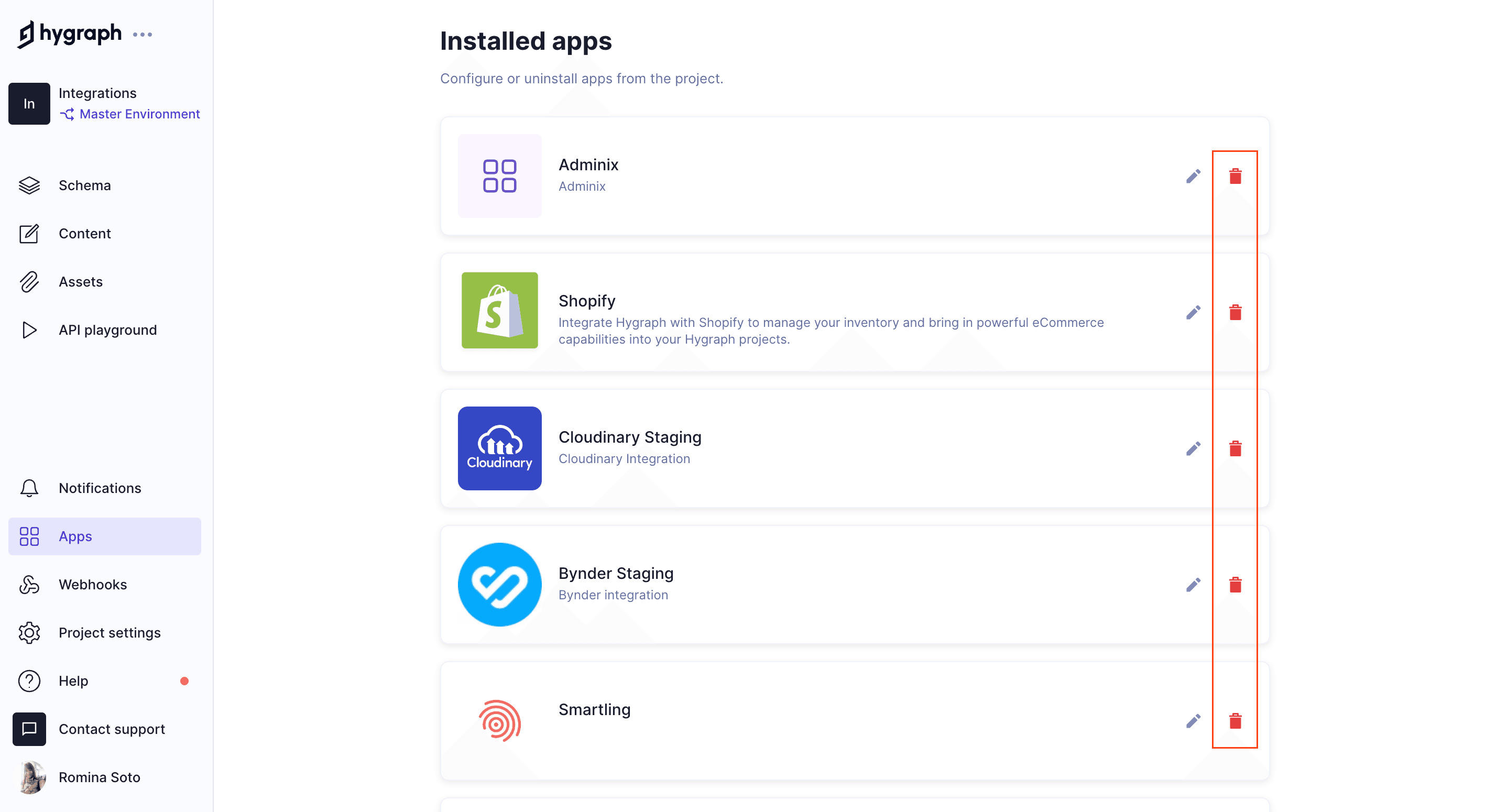Open the Content editor

click(x=85, y=234)
